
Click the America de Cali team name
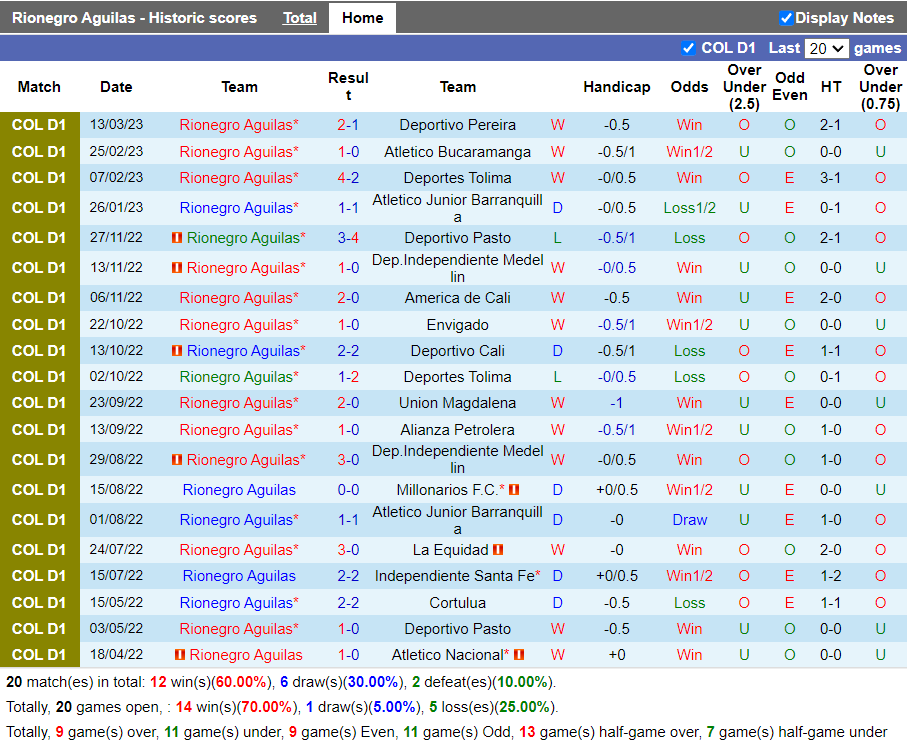(457, 298)
